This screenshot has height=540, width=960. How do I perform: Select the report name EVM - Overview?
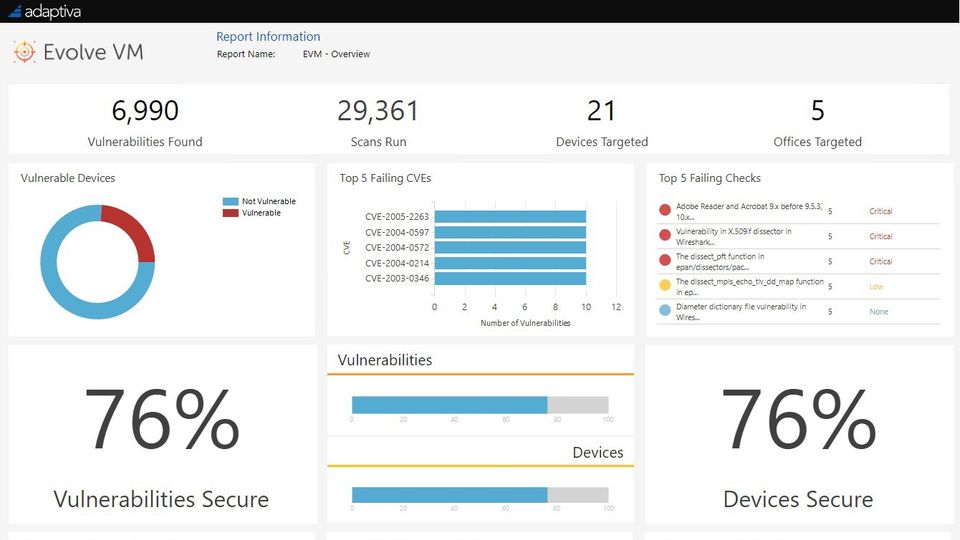click(x=336, y=54)
